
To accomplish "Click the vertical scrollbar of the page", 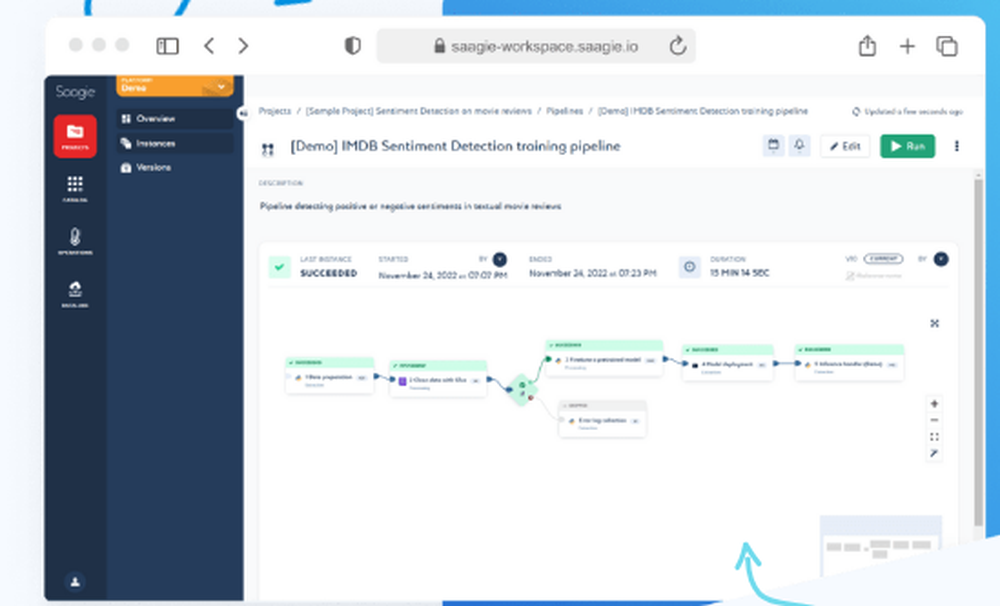I will click(x=979, y=353).
